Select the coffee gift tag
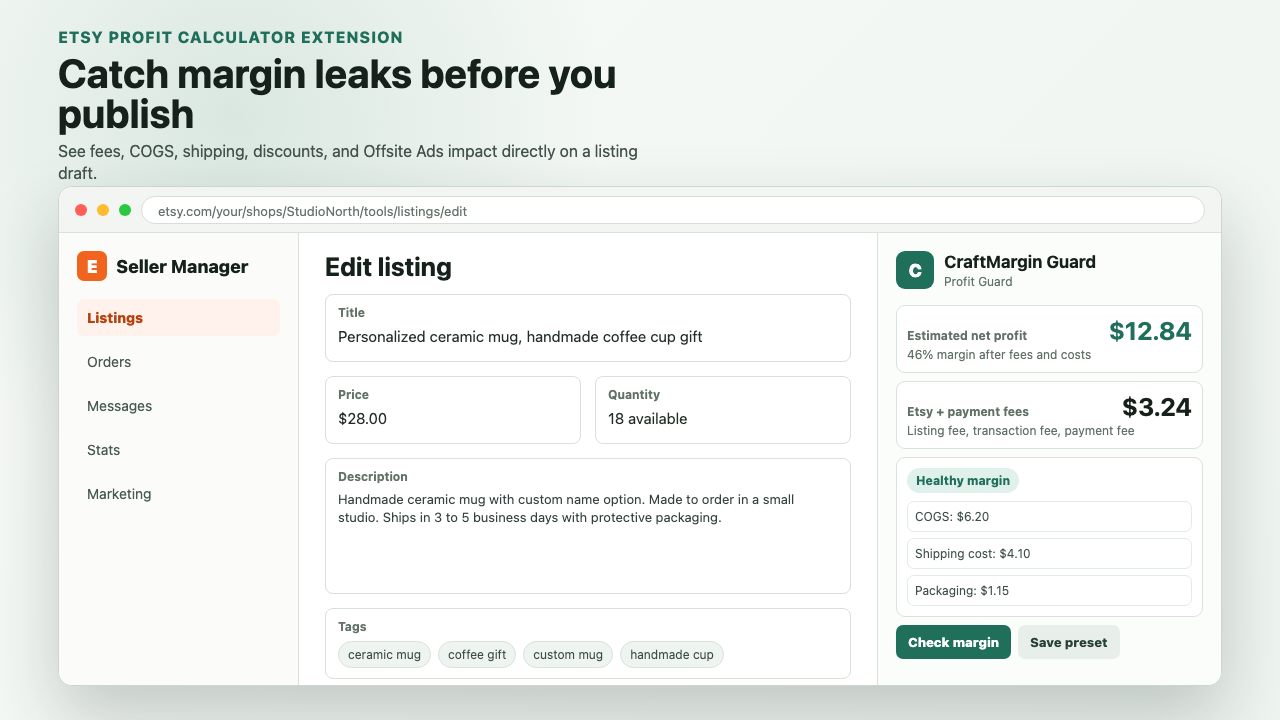 point(477,655)
